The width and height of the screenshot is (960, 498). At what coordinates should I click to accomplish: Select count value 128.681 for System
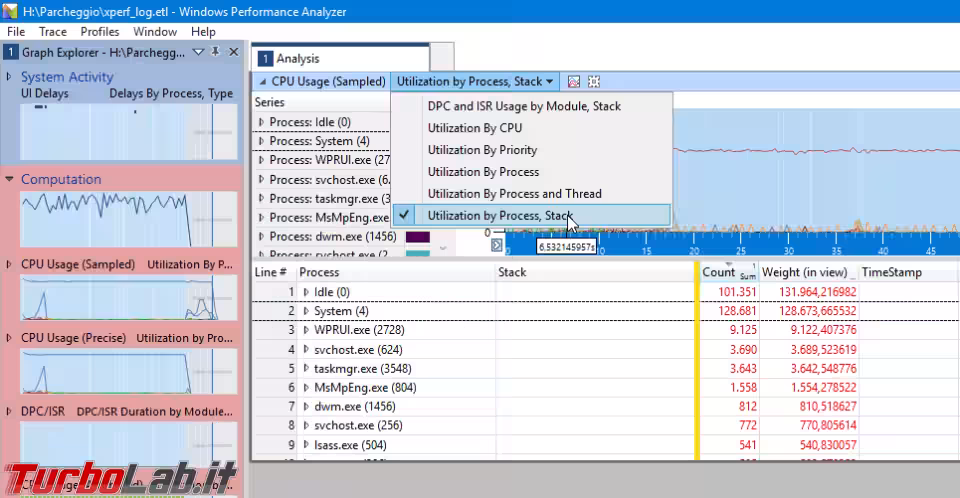[x=737, y=311]
